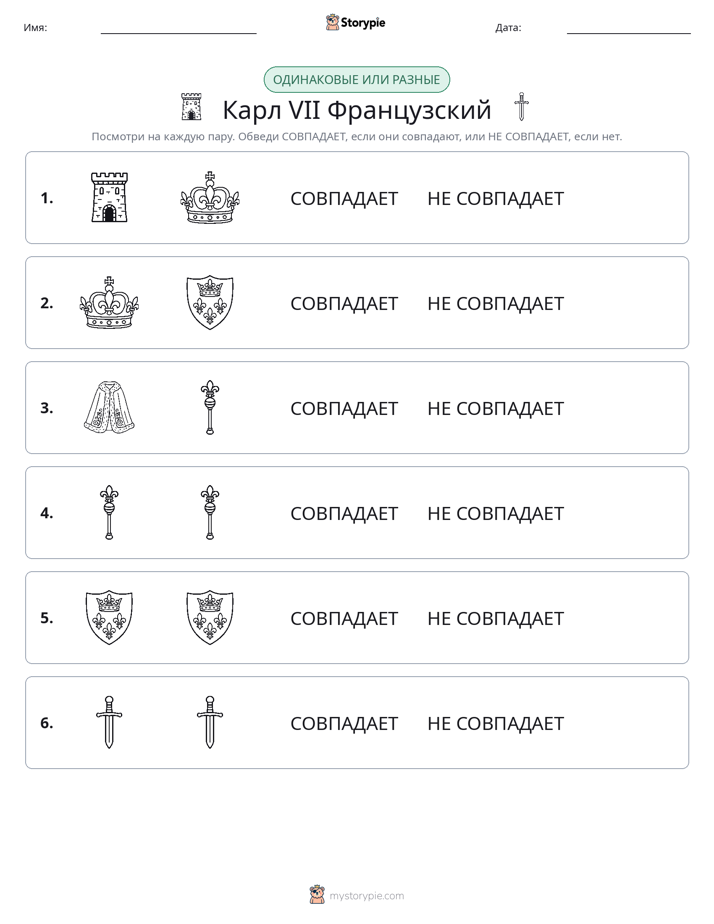Click the Storypie logo at top
The width and height of the screenshot is (714, 924).
click(356, 22)
